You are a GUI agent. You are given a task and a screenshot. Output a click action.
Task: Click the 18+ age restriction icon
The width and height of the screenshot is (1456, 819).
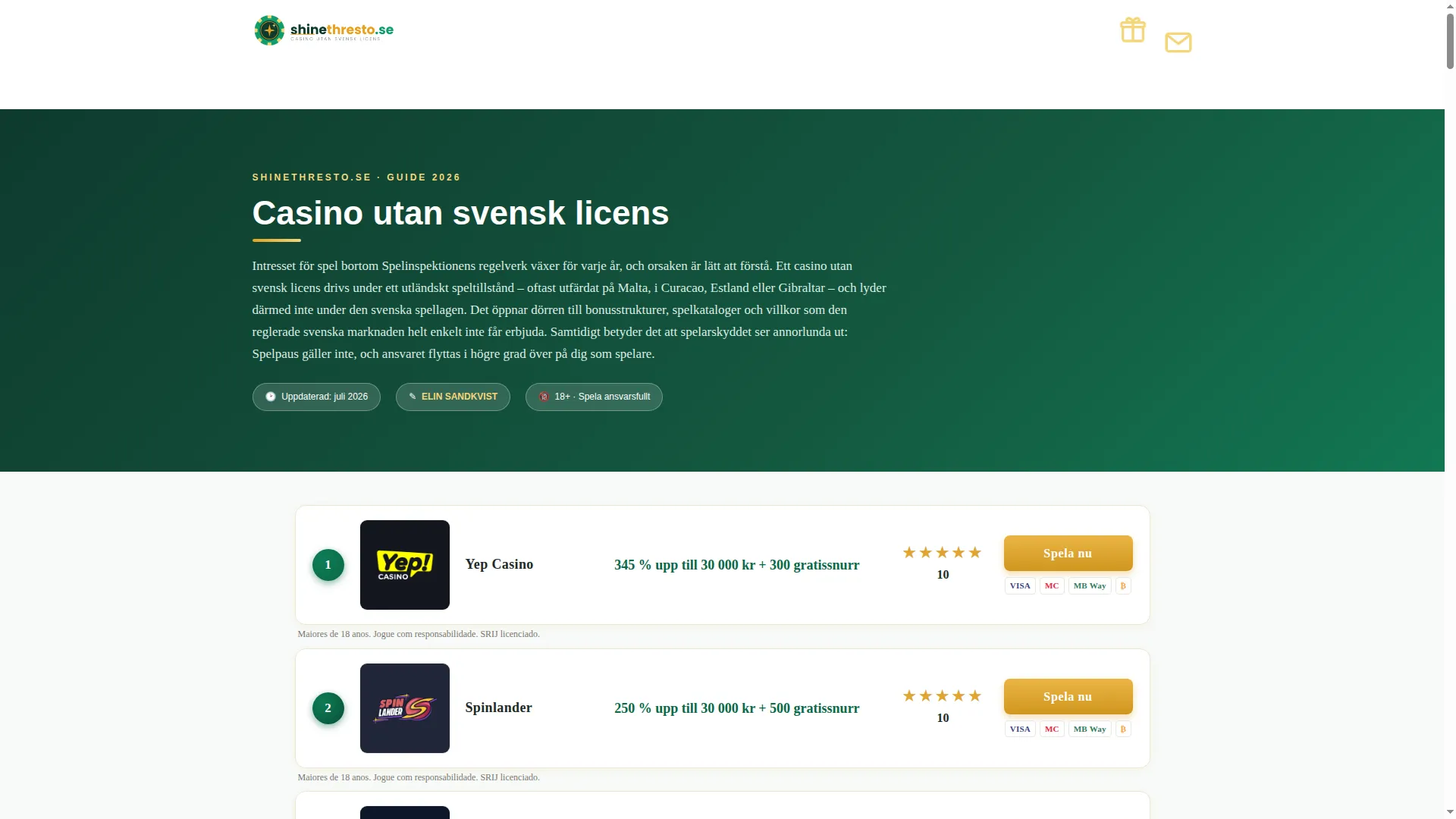point(544,397)
